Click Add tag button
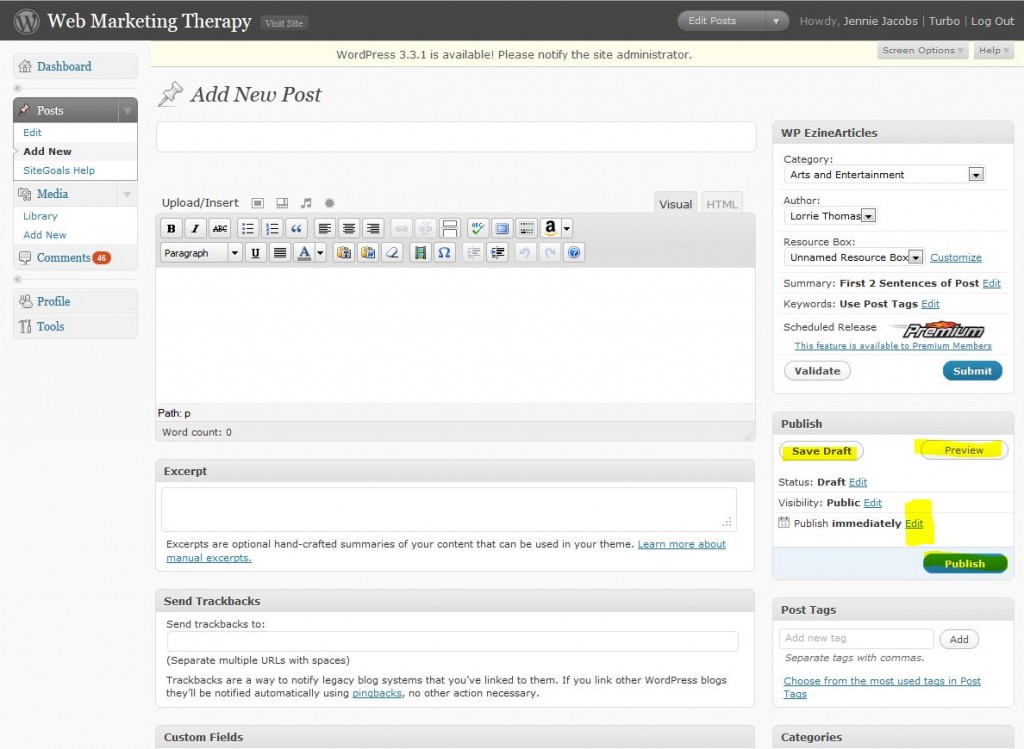 tap(959, 639)
